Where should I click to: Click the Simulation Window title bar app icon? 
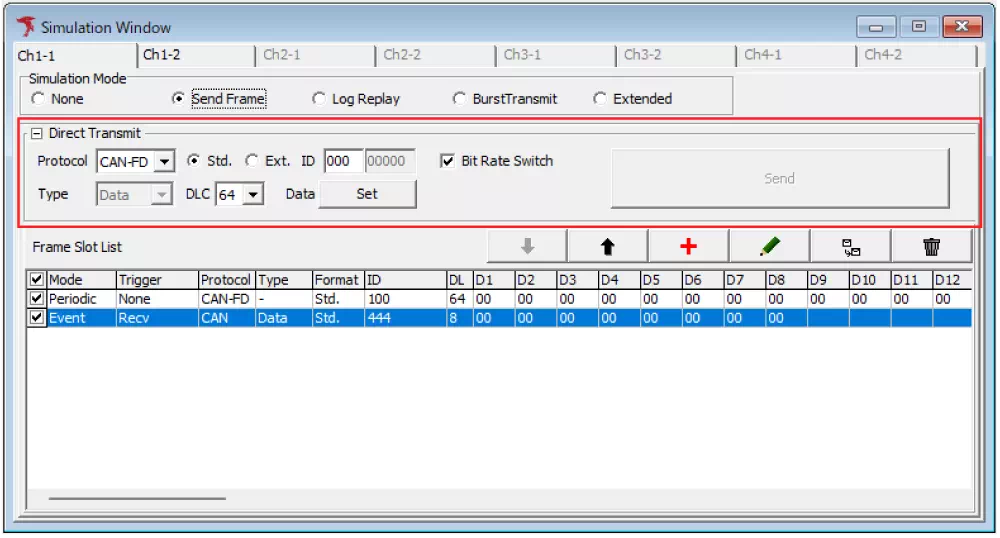point(25,27)
